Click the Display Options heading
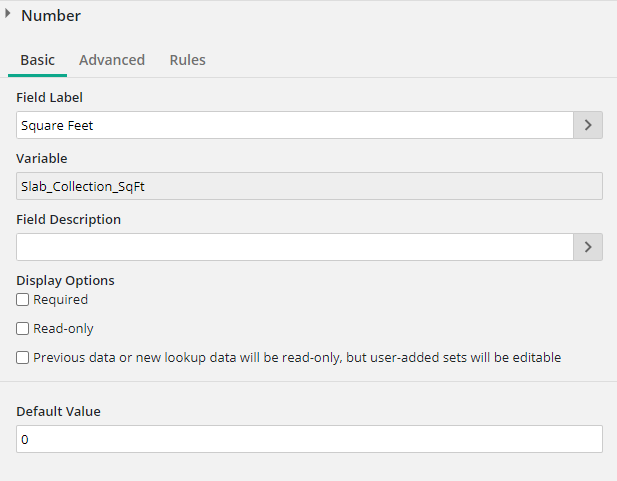The image size is (617, 481). click(65, 280)
